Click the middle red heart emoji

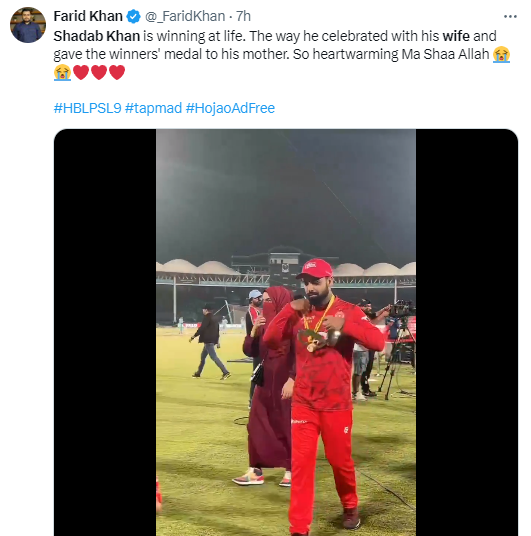[99, 72]
